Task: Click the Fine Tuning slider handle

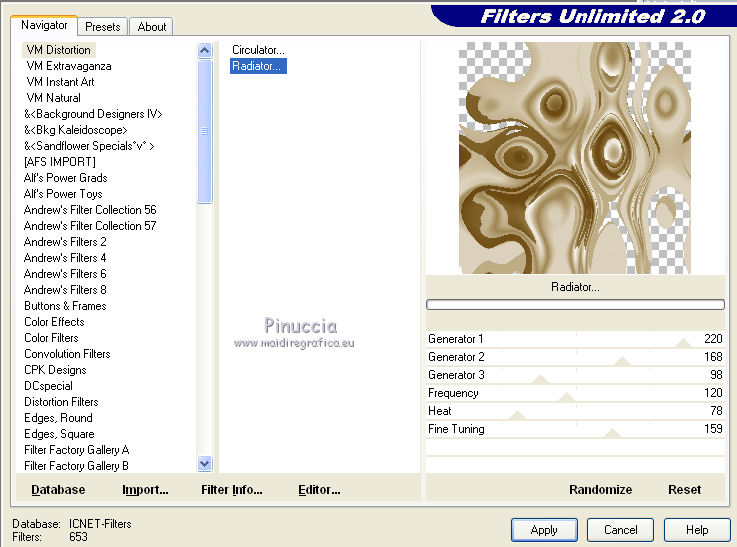Action: pos(612,433)
